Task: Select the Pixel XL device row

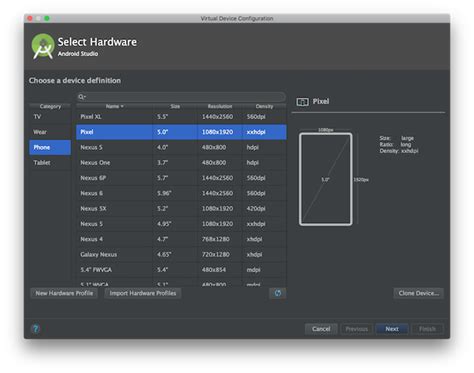Action: (181, 117)
